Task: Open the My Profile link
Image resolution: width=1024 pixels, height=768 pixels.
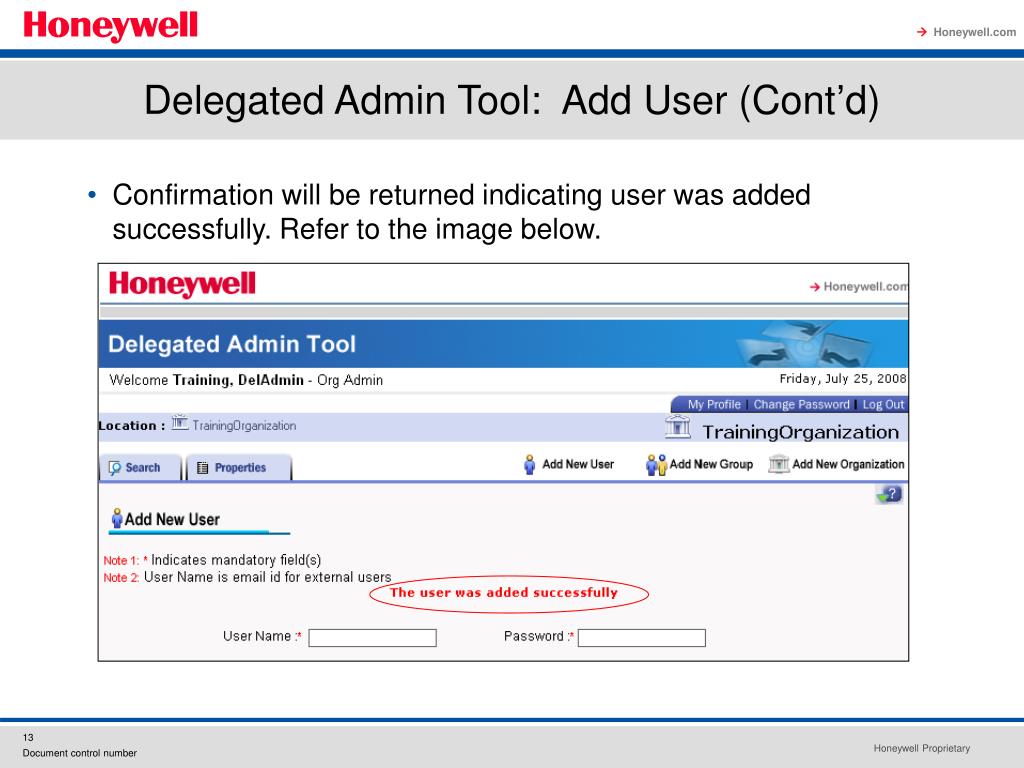Action: tap(714, 404)
